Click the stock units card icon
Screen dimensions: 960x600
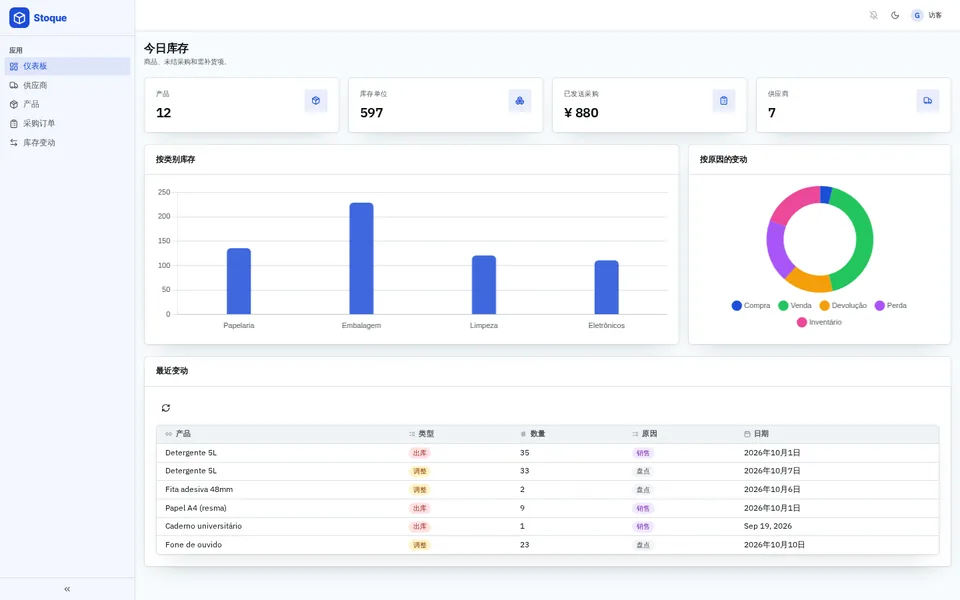pos(520,100)
